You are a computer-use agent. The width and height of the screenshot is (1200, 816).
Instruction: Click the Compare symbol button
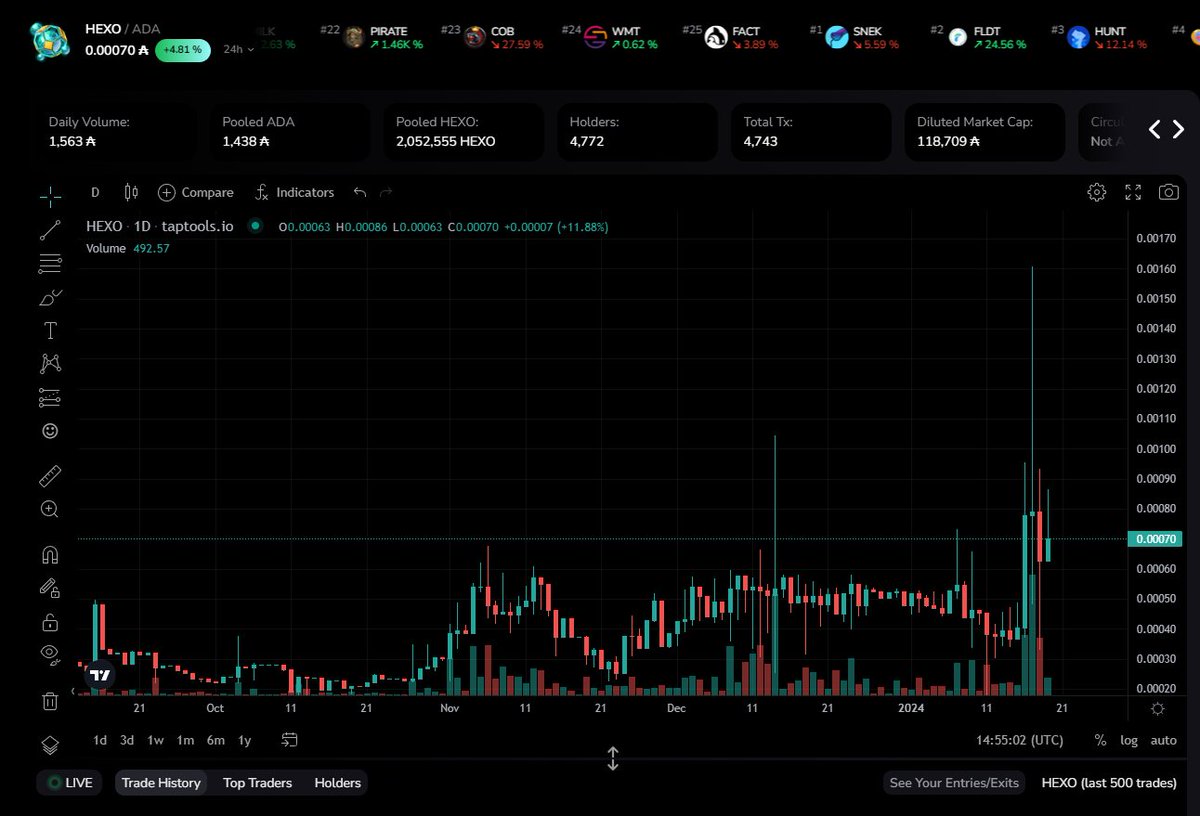196,192
